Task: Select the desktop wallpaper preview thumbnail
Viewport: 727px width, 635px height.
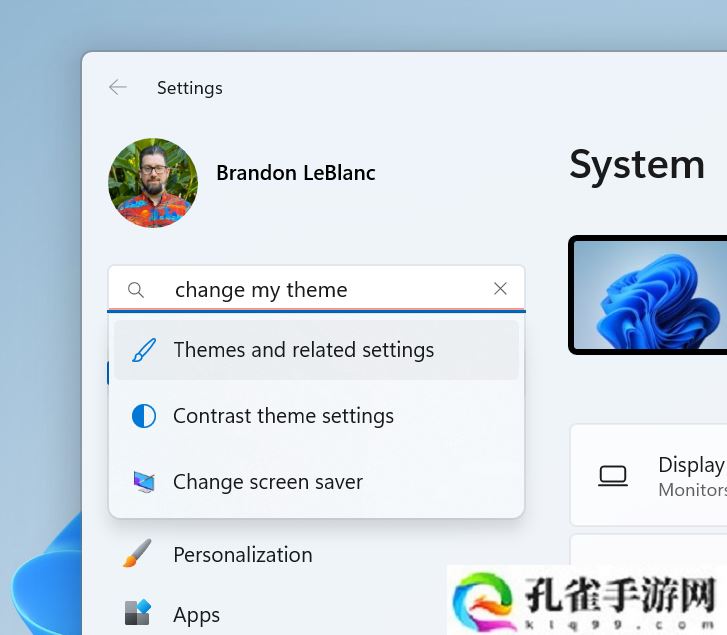Action: 648,295
